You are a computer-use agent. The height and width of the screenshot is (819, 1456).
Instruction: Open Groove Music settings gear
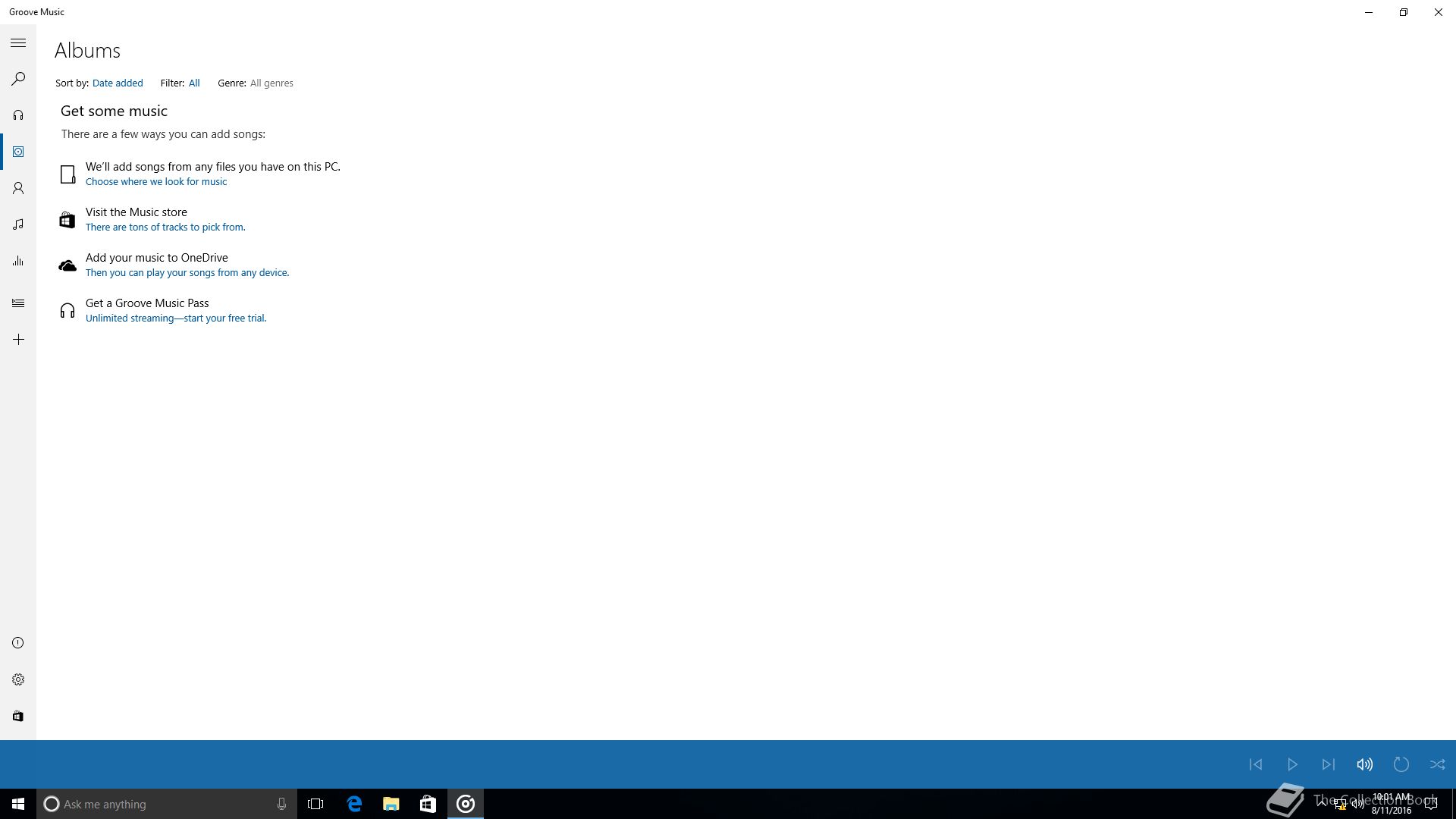tap(18, 679)
